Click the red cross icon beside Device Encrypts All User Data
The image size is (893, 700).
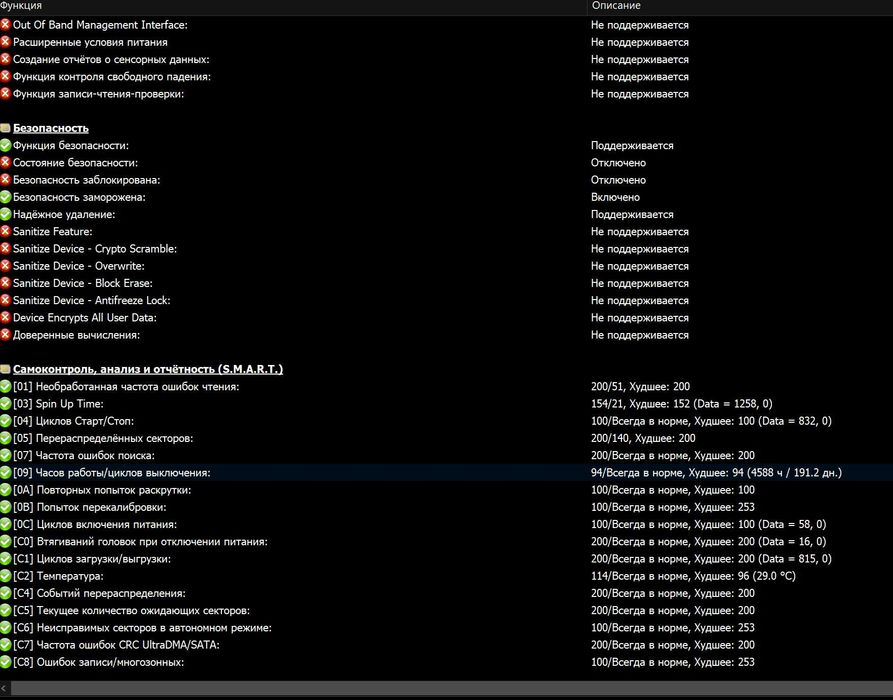tap(6, 317)
